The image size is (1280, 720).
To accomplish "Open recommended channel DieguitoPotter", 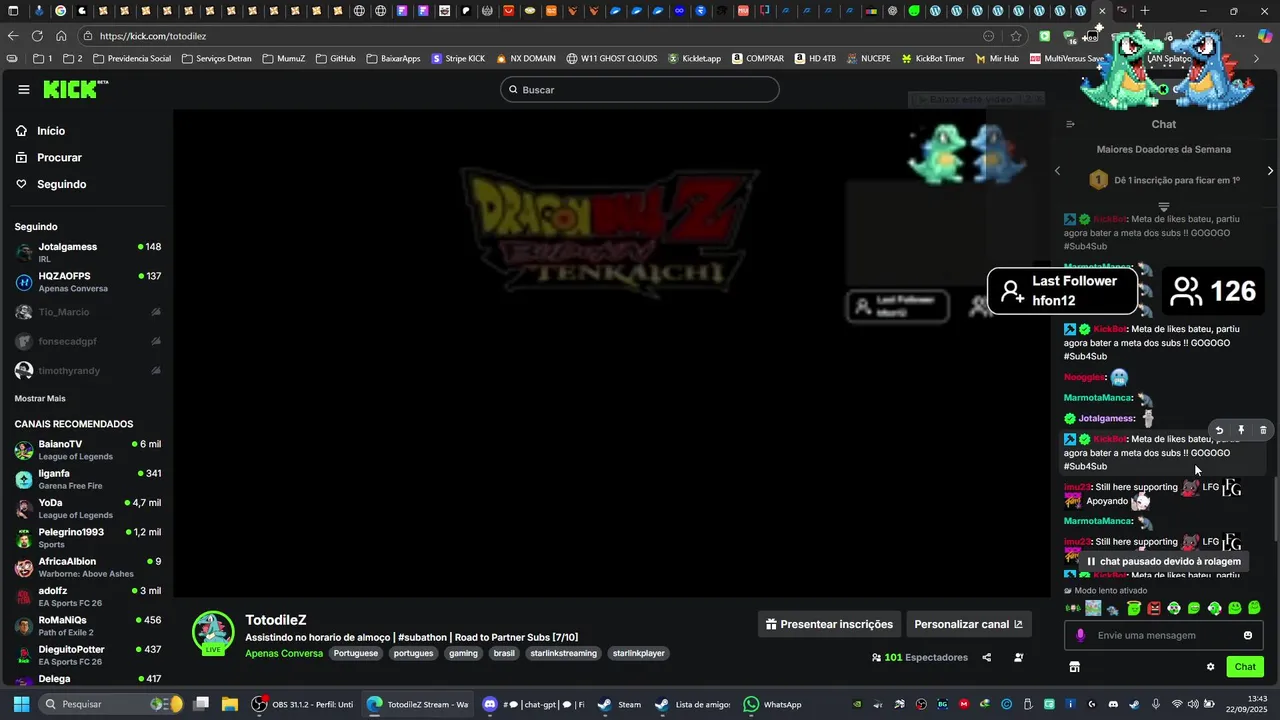I will [88, 655].
